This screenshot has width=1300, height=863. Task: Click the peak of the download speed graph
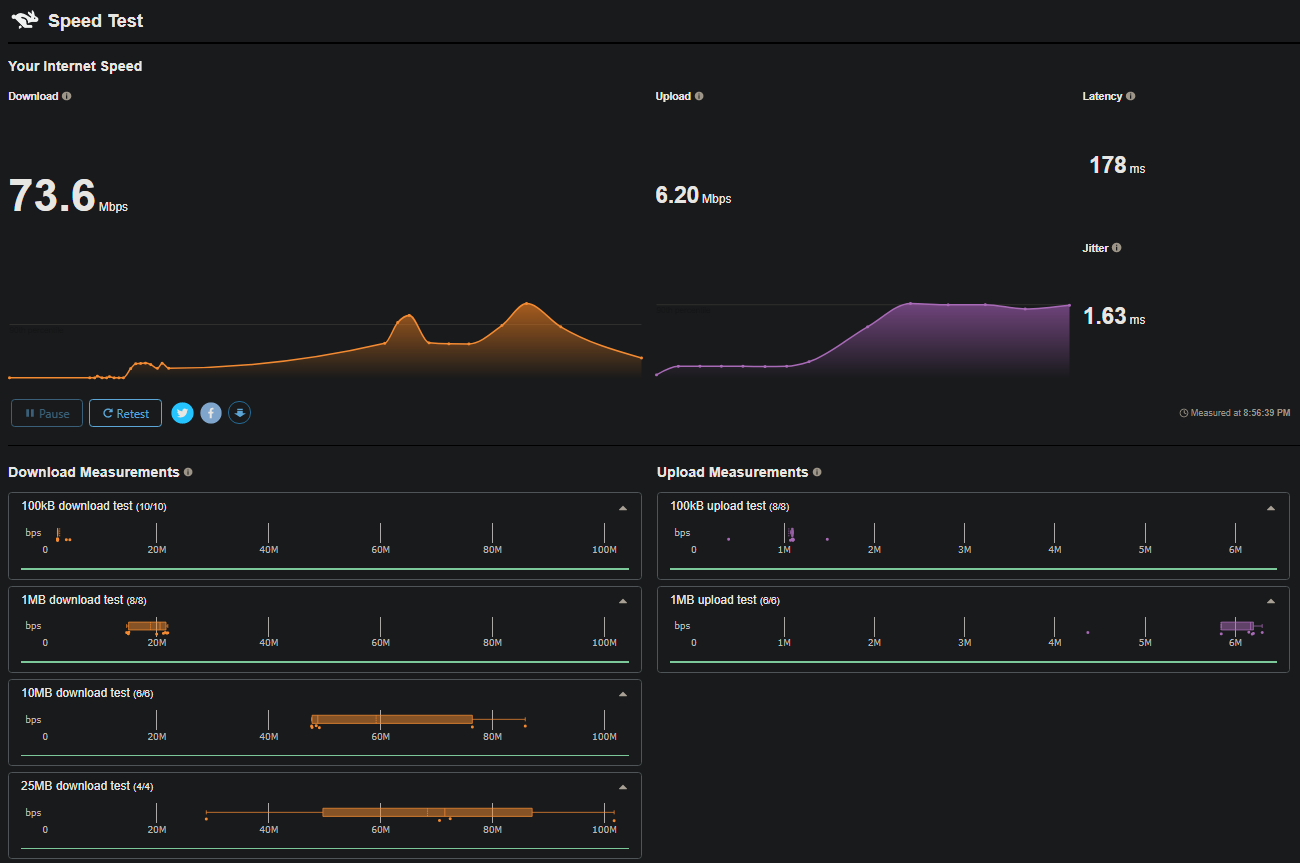[x=527, y=303]
